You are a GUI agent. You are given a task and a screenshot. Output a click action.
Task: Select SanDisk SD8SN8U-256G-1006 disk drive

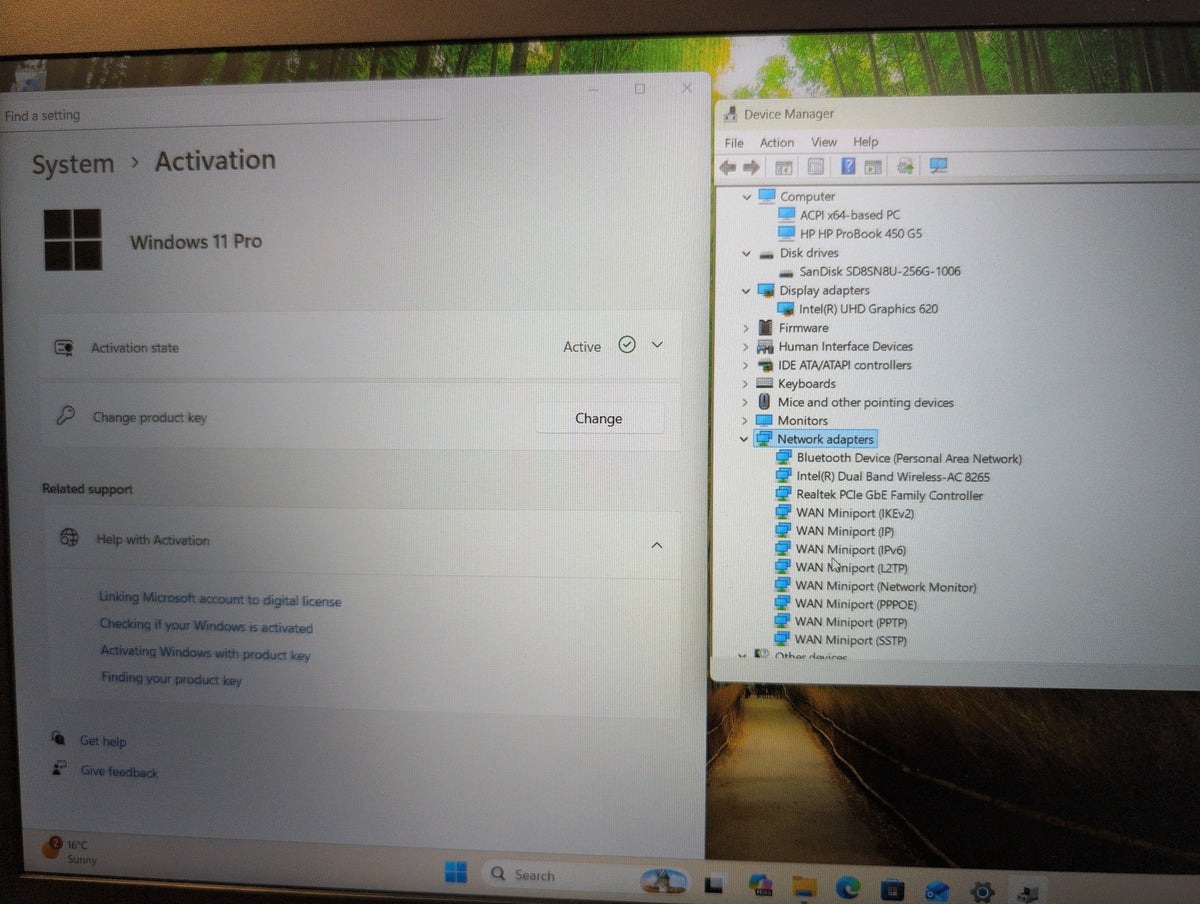pos(880,271)
